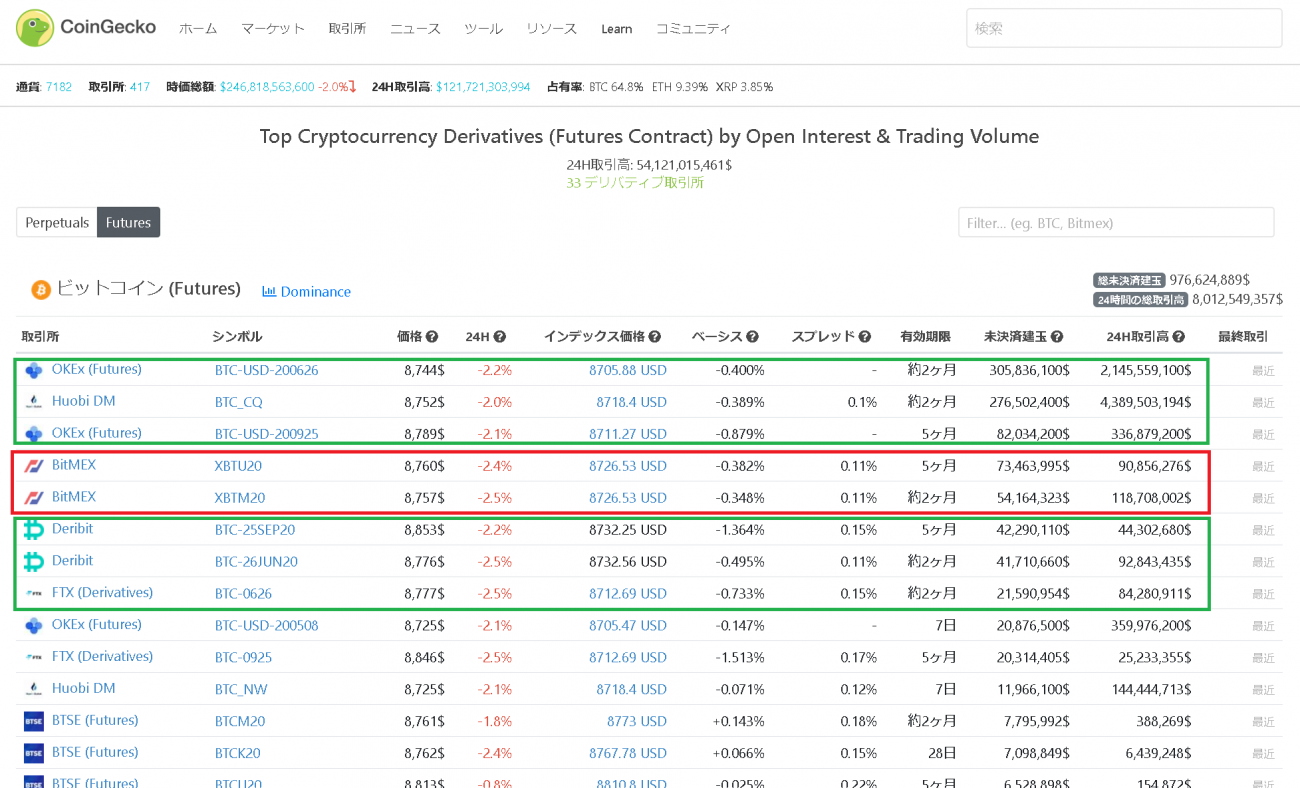Click the 検索 search box
Viewport: 1300px width, 788px height.
(1124, 28)
